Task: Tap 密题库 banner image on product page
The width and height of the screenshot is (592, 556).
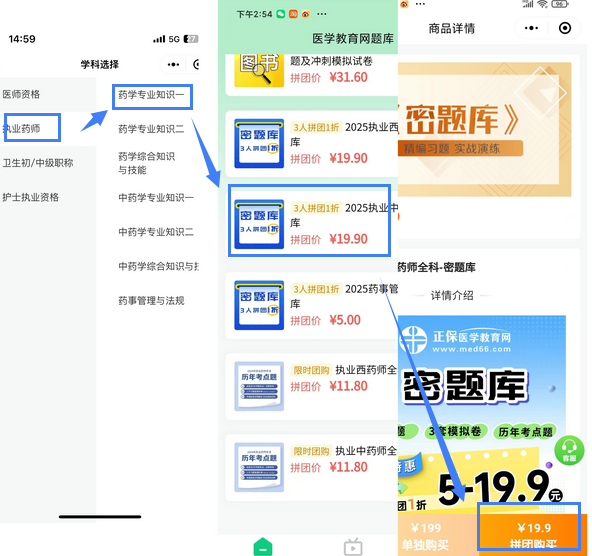Action: tap(484, 129)
